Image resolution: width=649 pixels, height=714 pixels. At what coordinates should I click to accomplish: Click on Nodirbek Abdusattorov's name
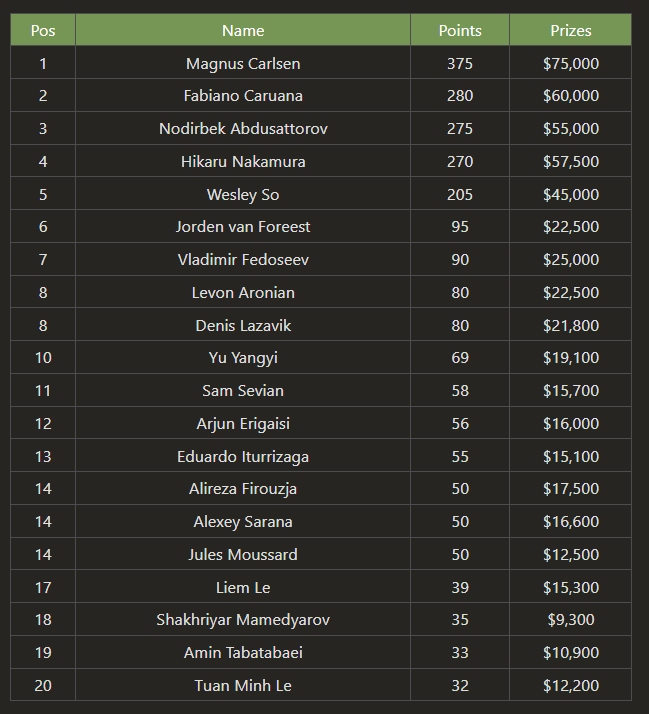[x=243, y=129]
